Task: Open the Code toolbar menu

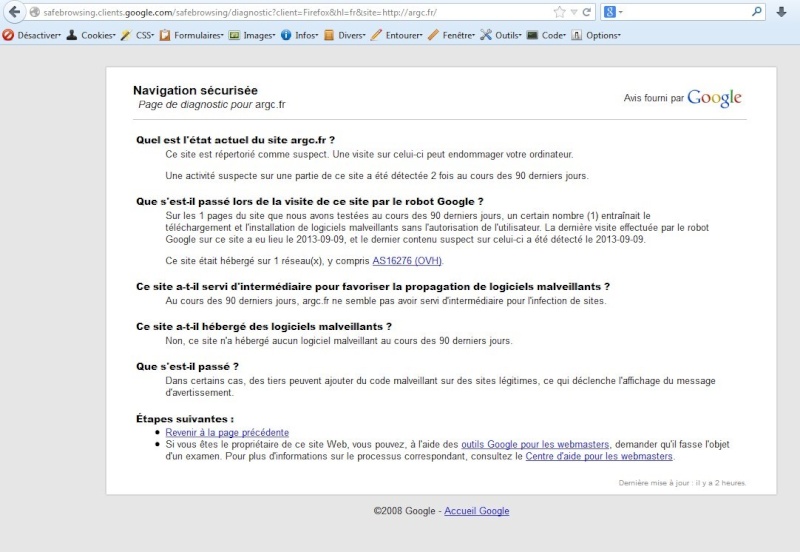Action: (x=546, y=35)
